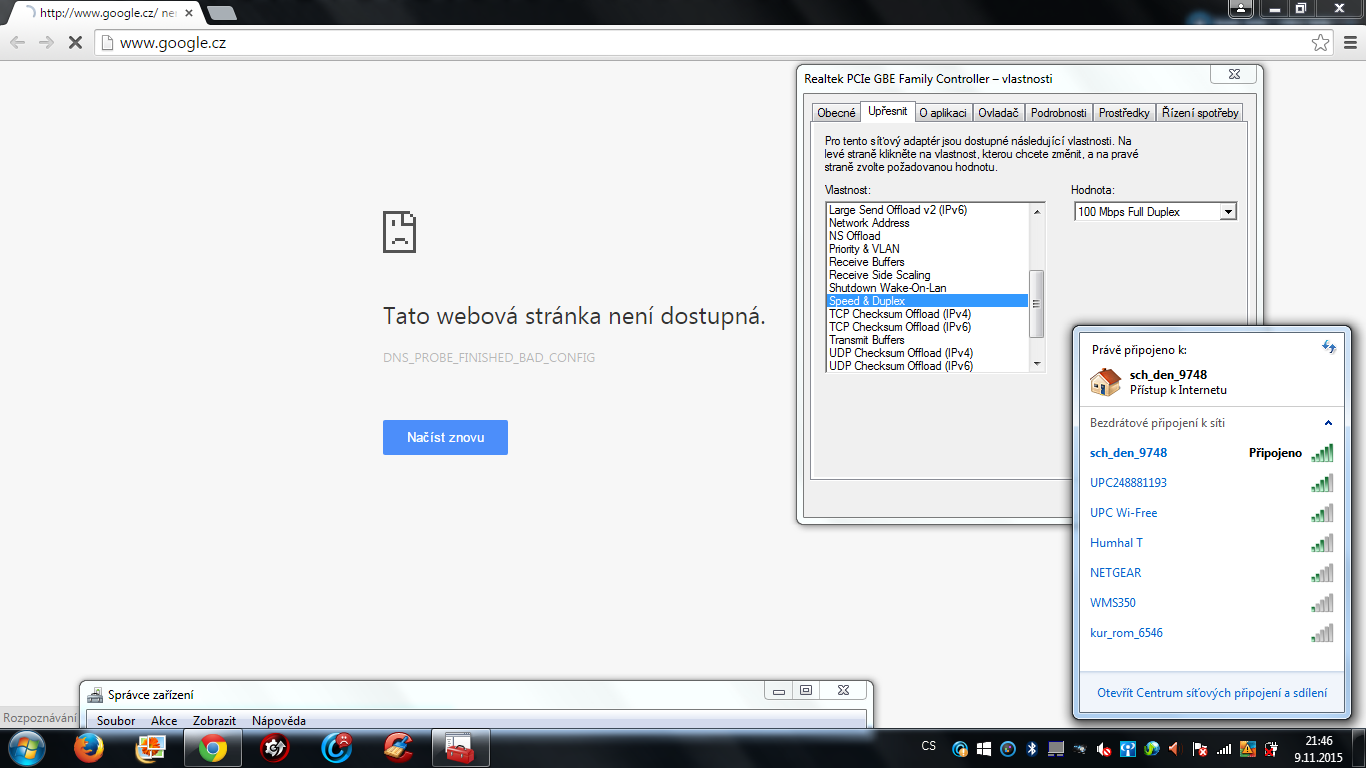Open the Akce menu in Správce zařízení

164,721
